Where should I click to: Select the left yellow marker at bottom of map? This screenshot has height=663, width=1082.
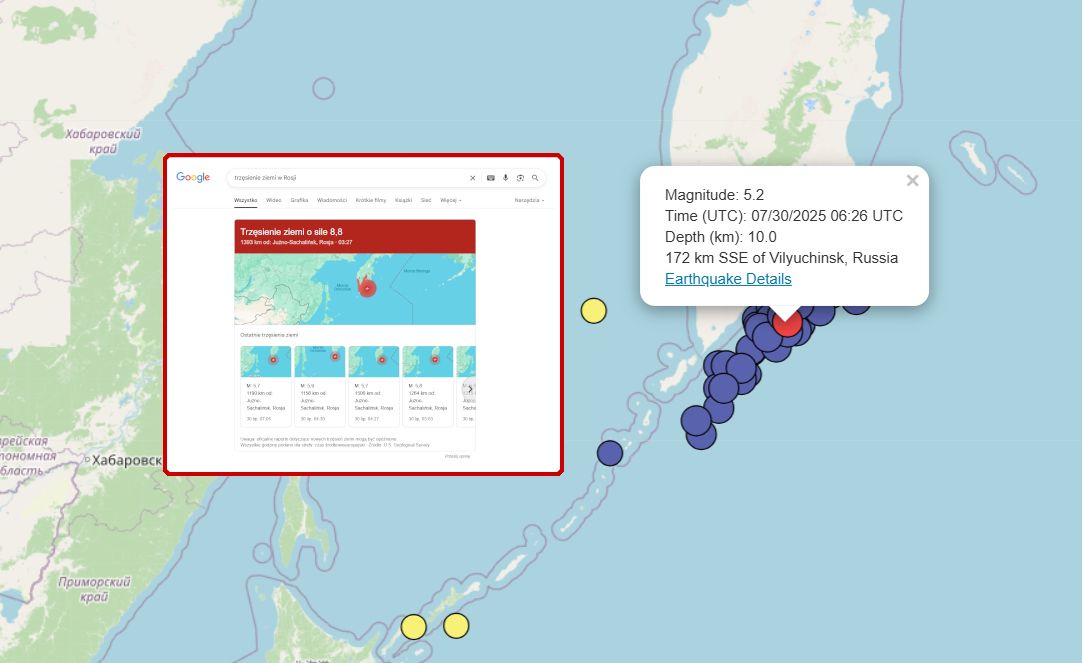coord(413,627)
